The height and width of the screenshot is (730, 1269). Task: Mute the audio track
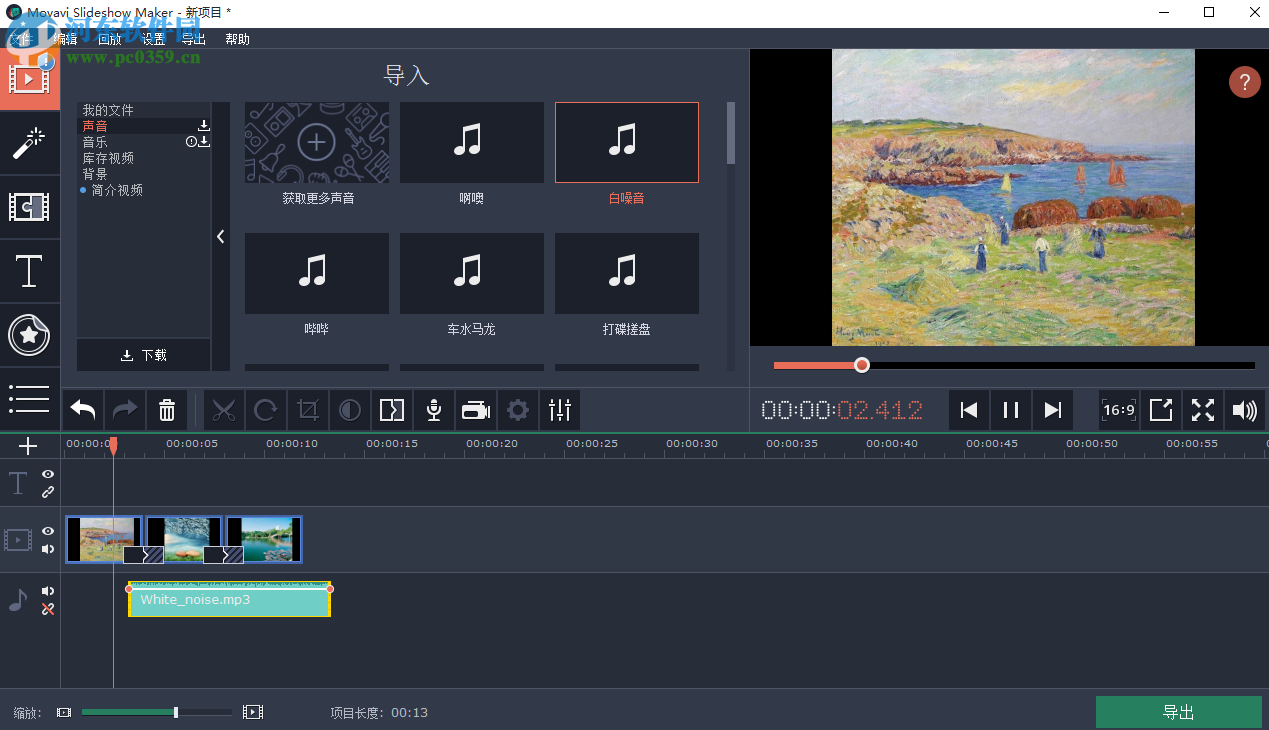[x=47, y=590]
